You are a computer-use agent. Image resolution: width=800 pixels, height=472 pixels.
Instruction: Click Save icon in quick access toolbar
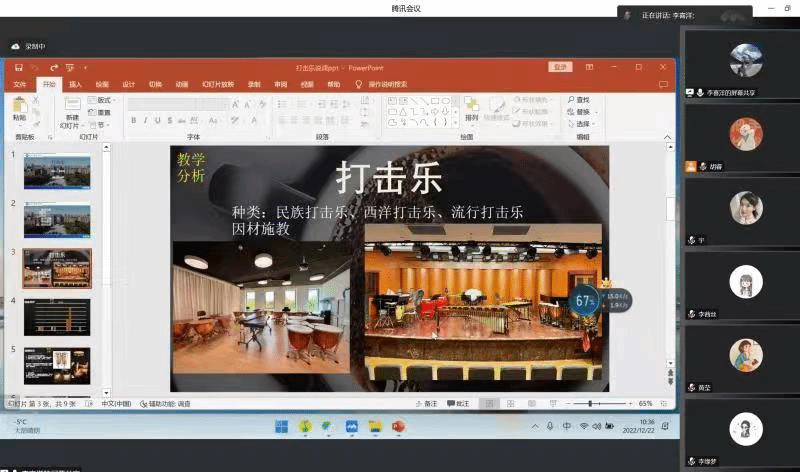pos(20,67)
